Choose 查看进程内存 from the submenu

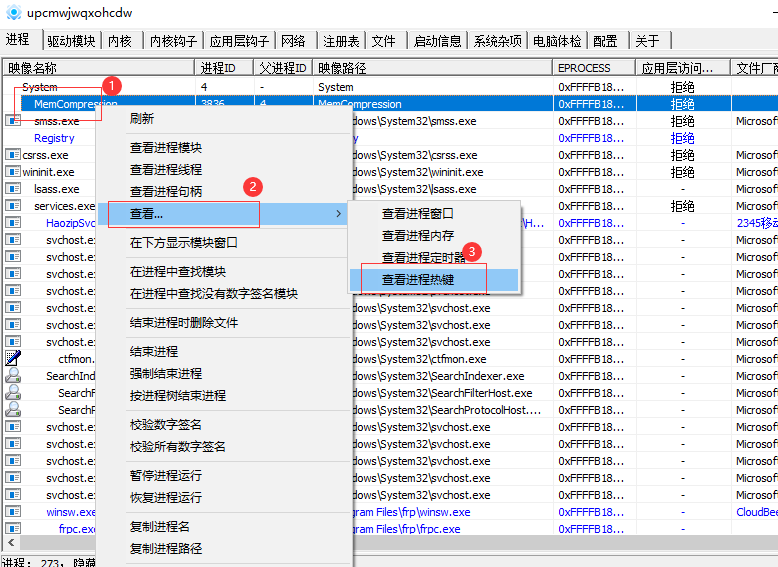pyautogui.click(x=417, y=236)
